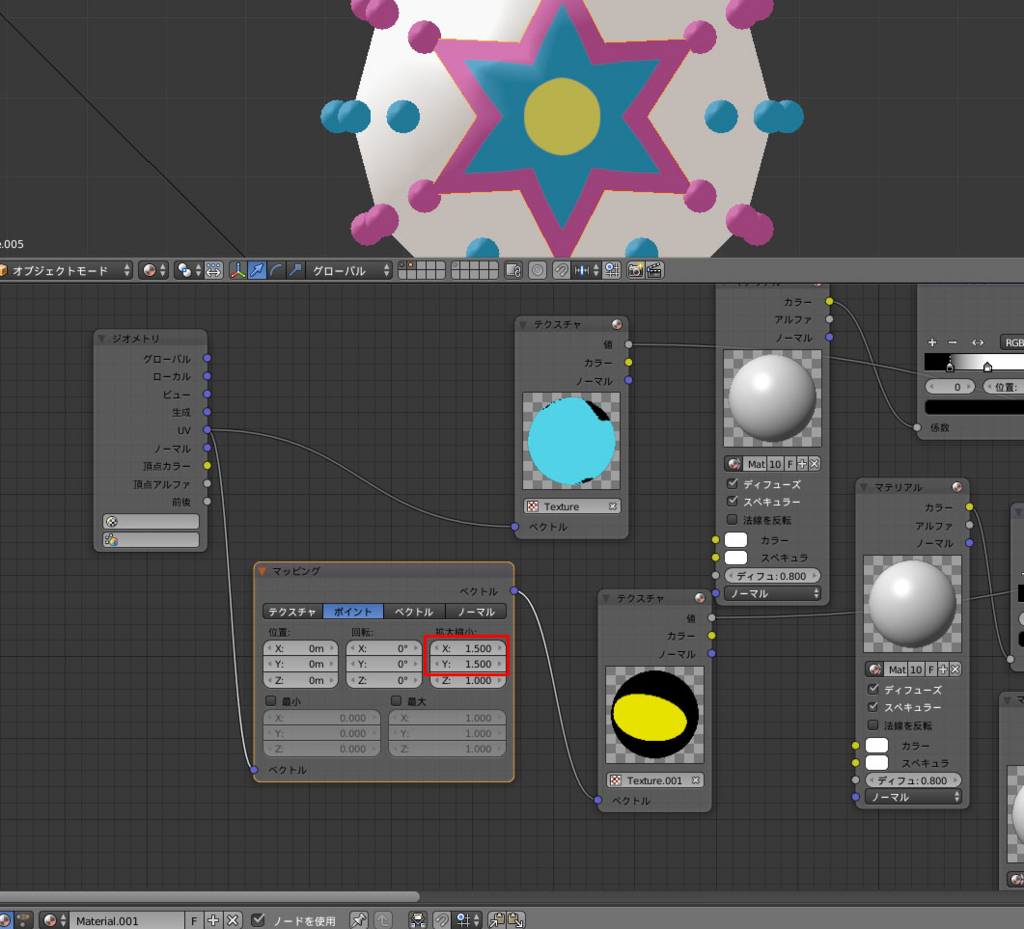Viewport: 1024px width, 929px height.
Task: Toggle lock camera to layers icon
Action: tap(513, 270)
